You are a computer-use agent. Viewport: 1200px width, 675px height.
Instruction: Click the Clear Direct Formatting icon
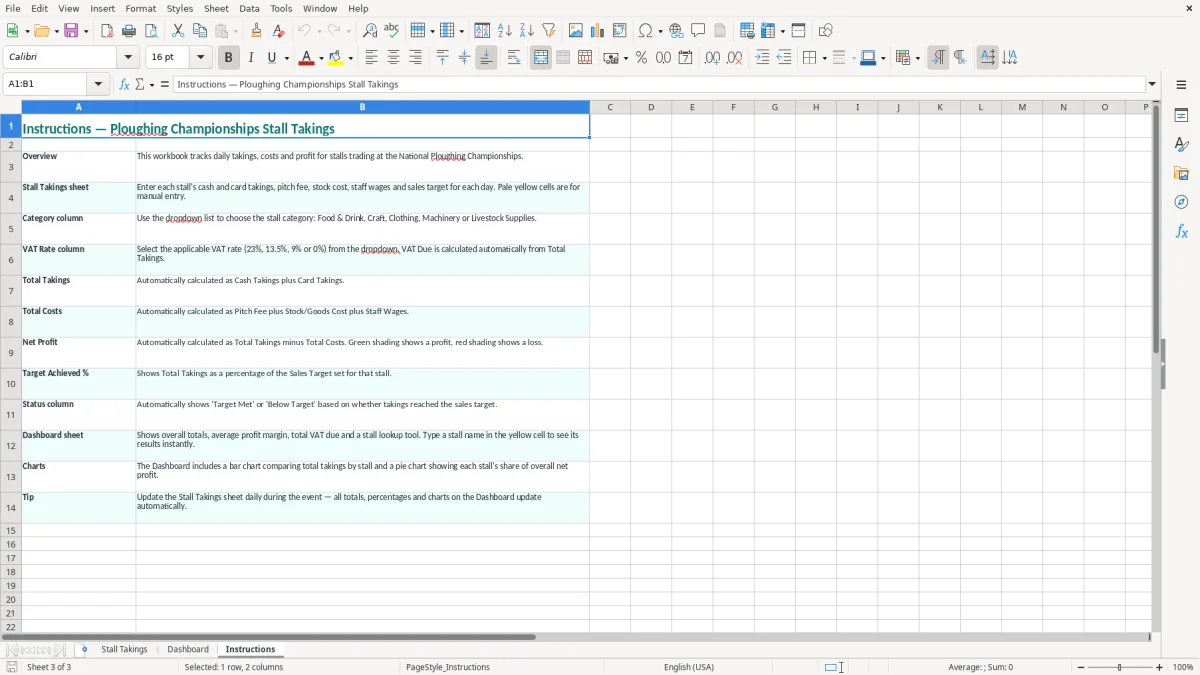278,31
